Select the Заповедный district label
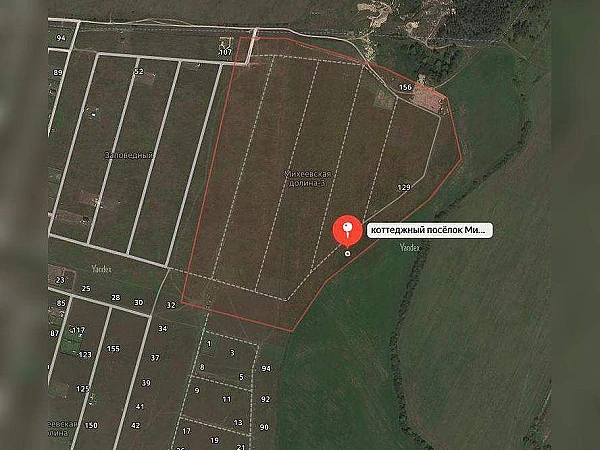This screenshot has height=450, width=600. [x=129, y=155]
